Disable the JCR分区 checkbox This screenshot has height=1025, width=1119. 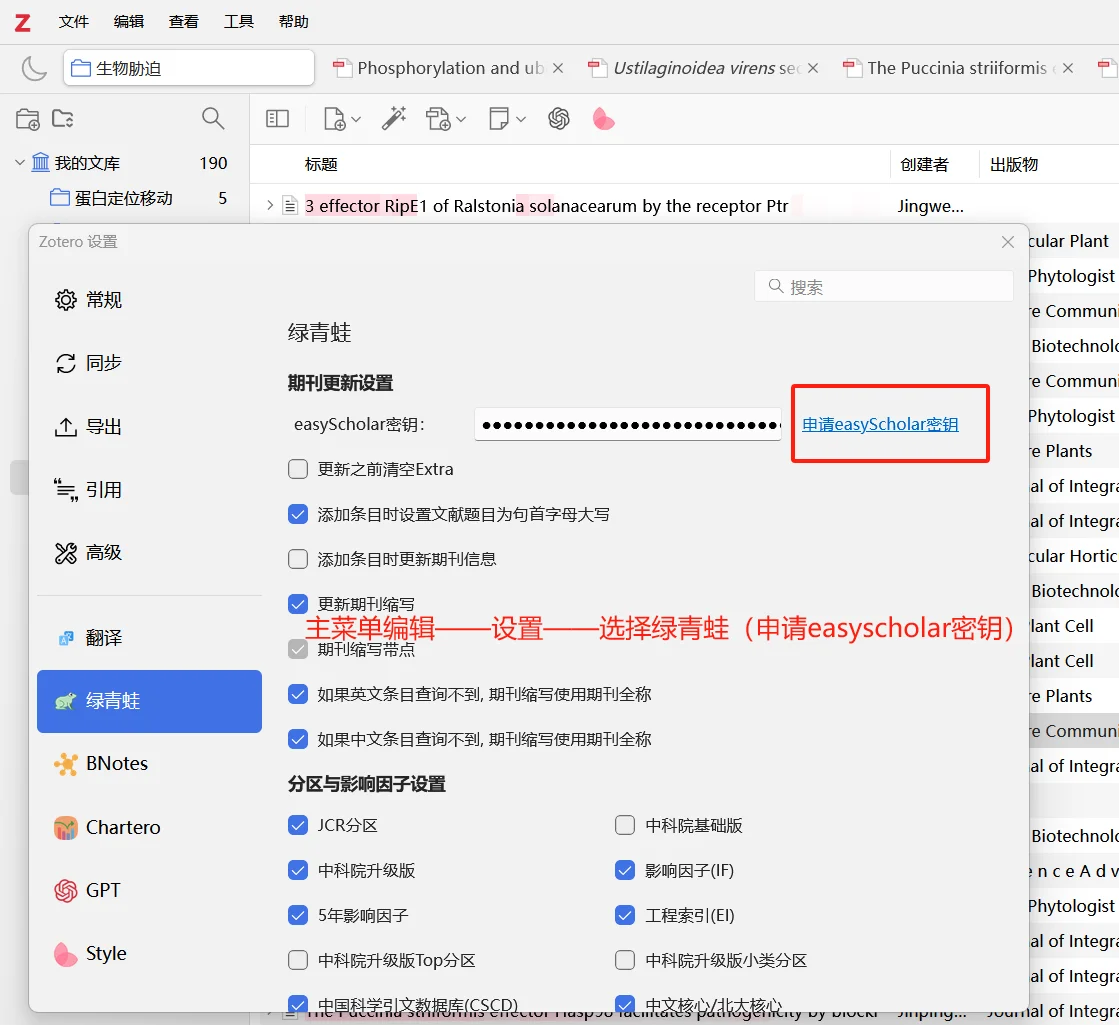(x=297, y=825)
